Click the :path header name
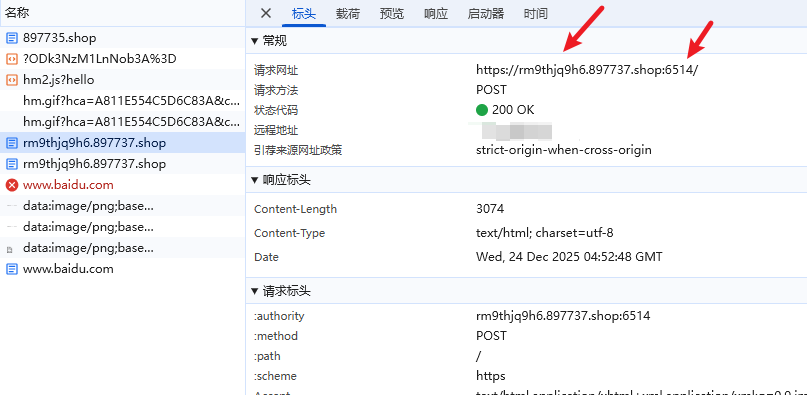807x395 pixels. (267, 356)
